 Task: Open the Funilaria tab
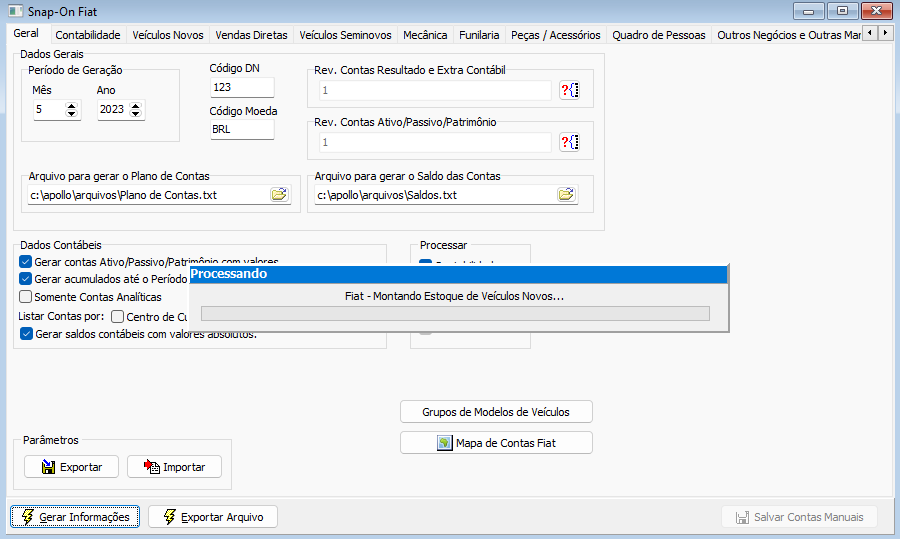[479, 35]
